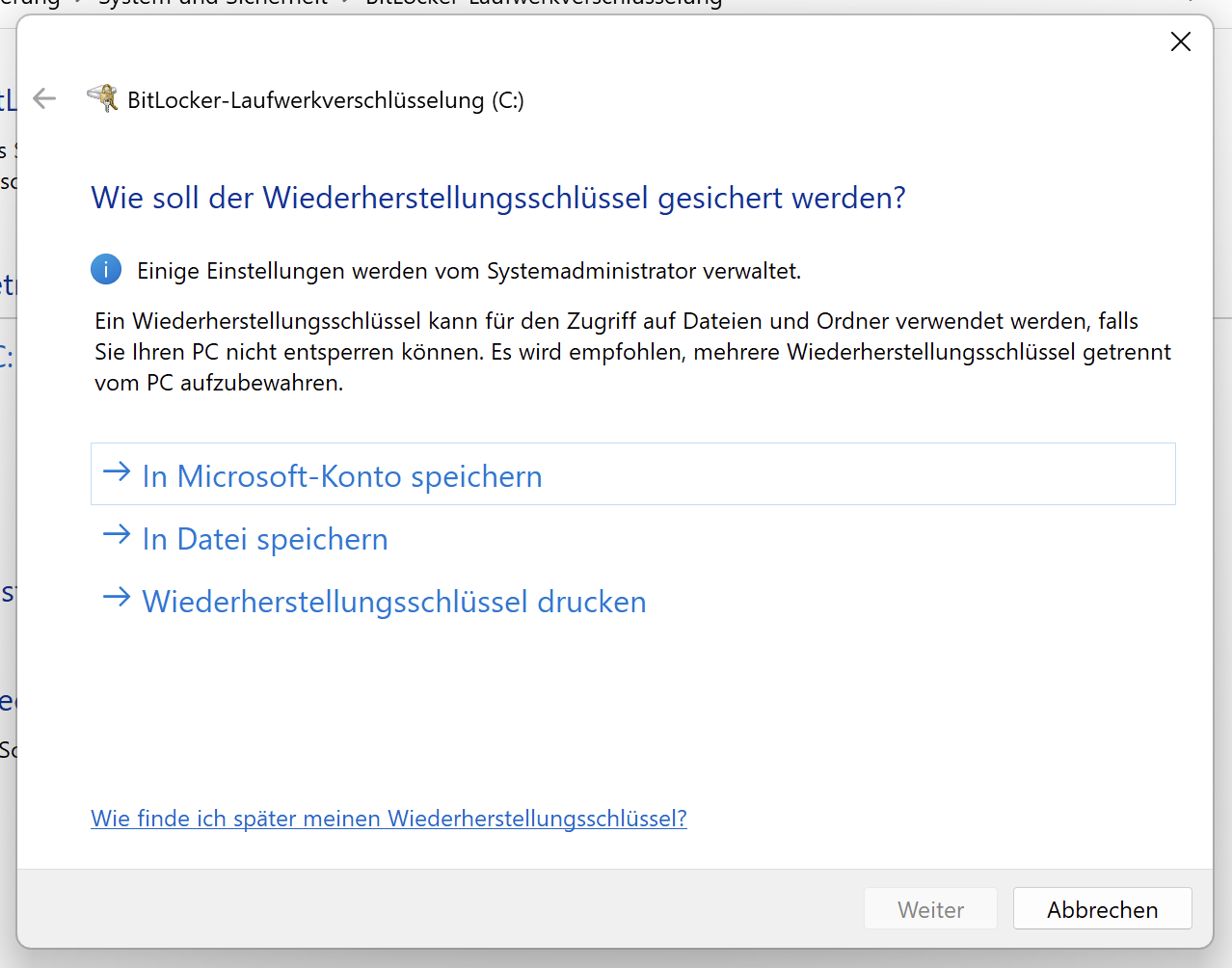Click the paragraph starting 'Ein Wiederherstellungsschlüssel kann'
1232x968 pixels.
point(633,352)
